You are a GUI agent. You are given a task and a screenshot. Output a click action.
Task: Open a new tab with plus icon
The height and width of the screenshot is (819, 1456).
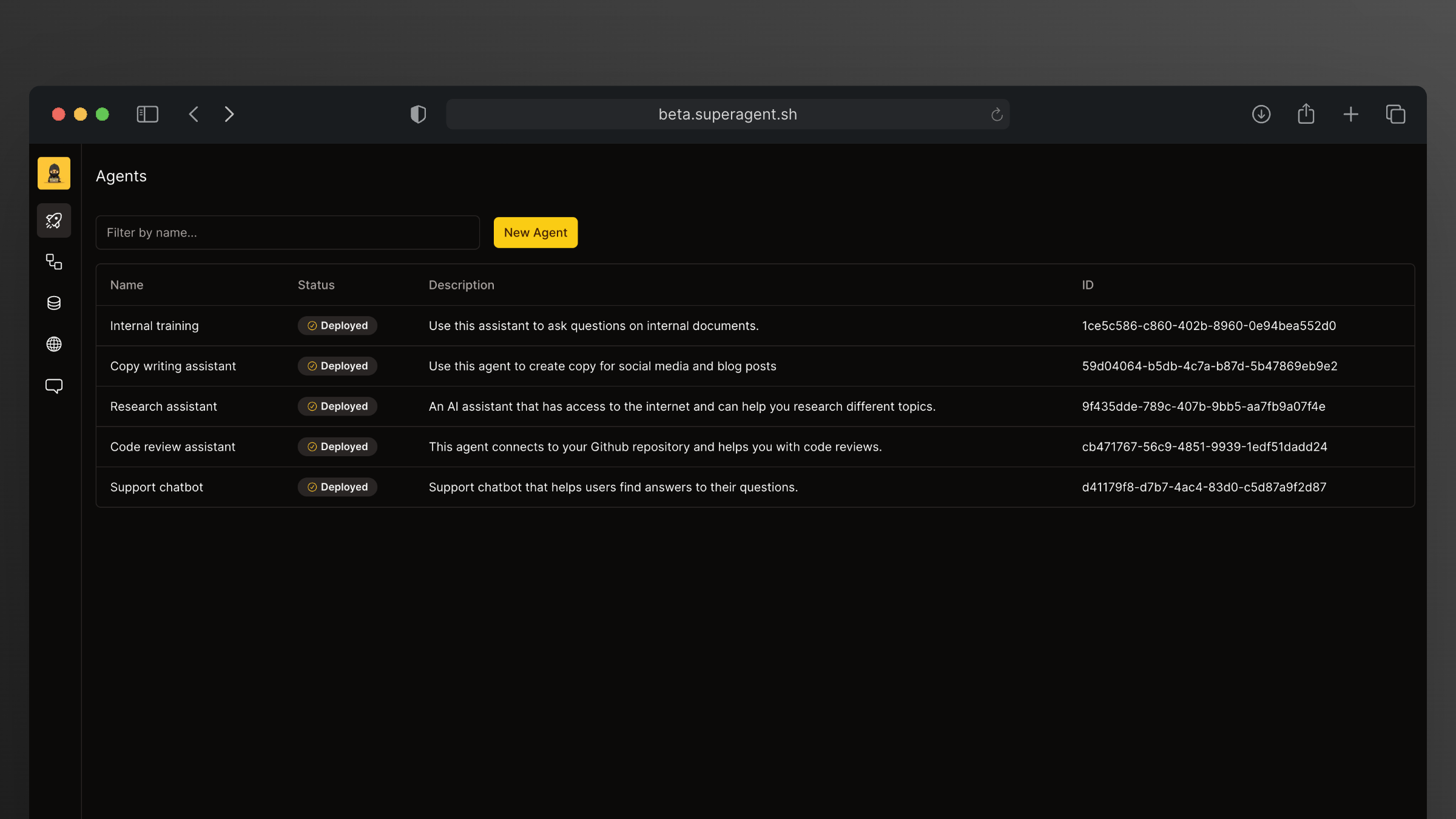pos(1351,114)
